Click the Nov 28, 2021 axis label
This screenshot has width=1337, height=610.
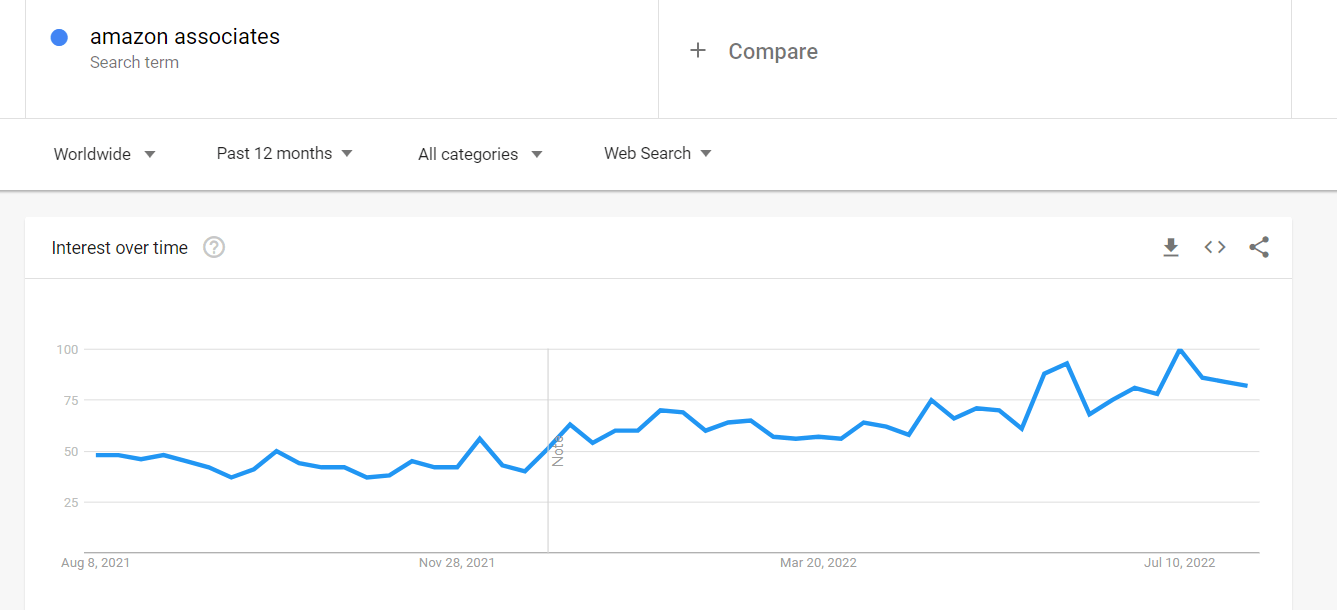tap(457, 563)
